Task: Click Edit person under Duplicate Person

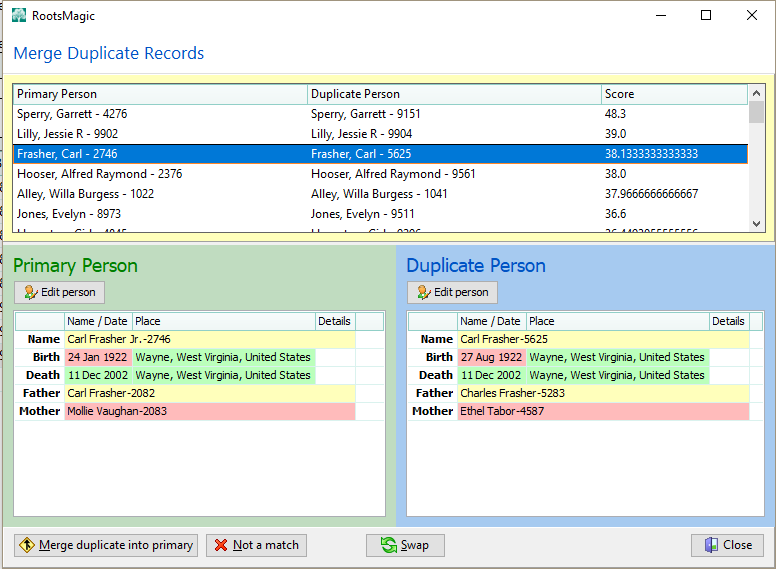Action: coord(452,292)
